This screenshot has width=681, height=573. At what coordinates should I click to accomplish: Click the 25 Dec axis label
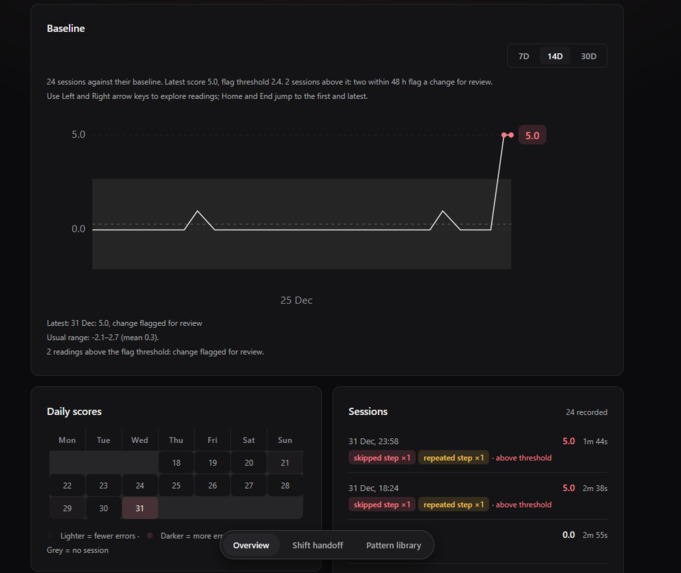296,300
